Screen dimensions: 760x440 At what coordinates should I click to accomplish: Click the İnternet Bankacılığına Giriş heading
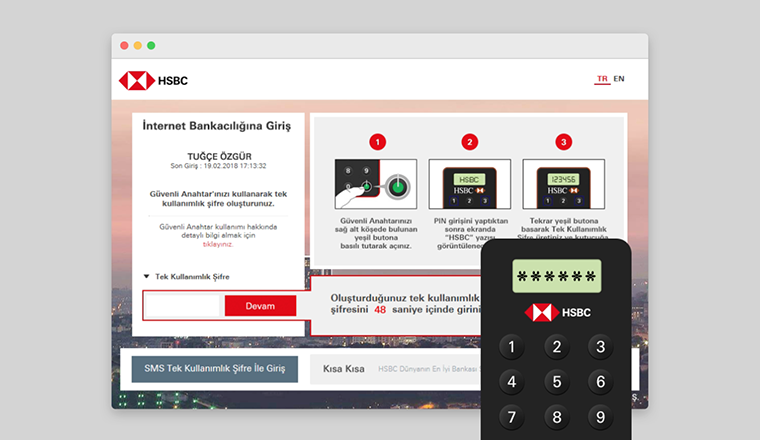(217, 126)
